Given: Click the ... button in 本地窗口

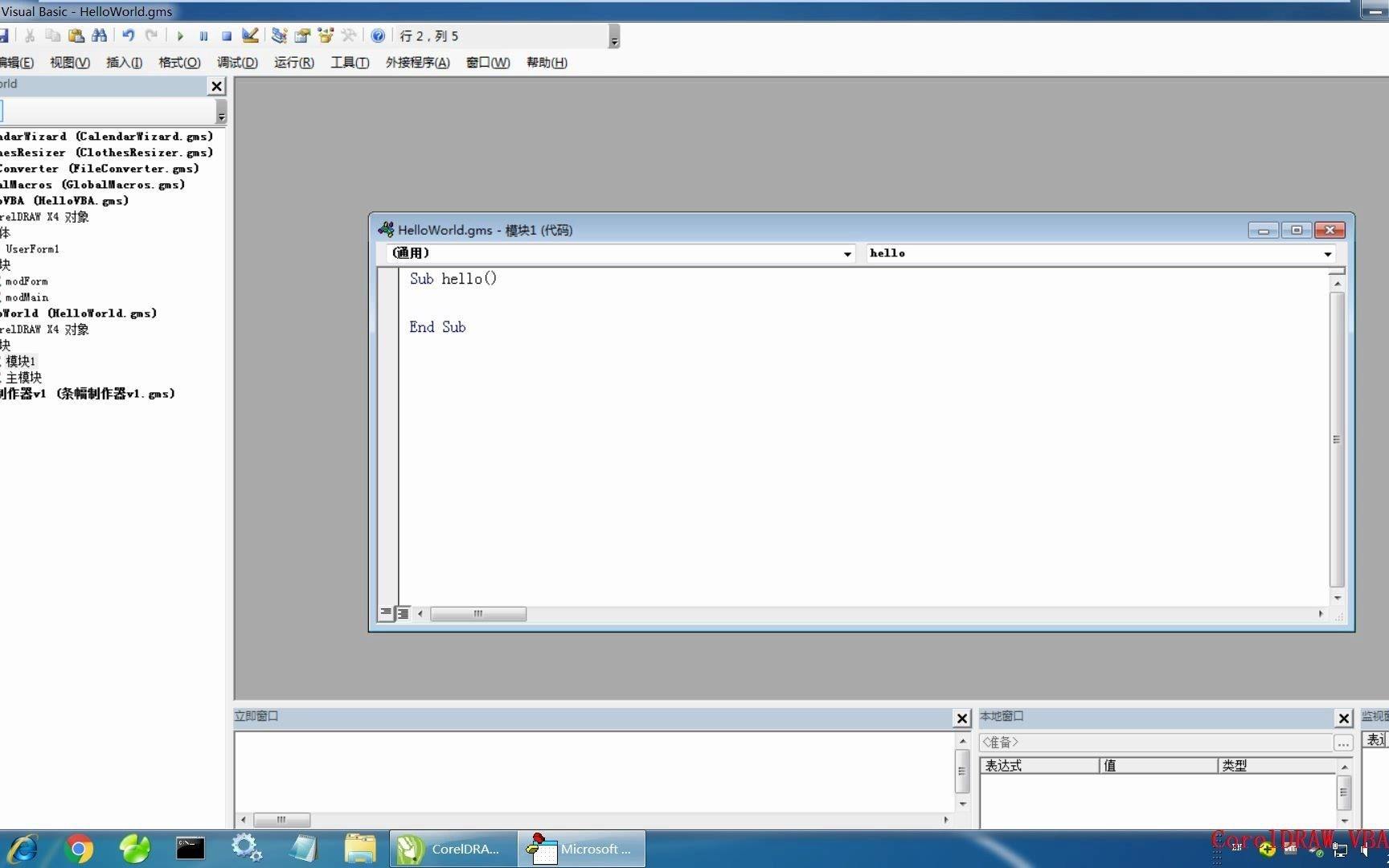Looking at the screenshot, I should point(1343,743).
